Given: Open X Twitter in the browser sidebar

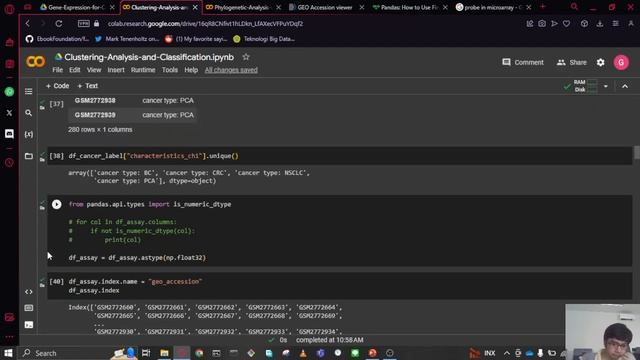Looking at the screenshot, I should (x=9, y=113).
